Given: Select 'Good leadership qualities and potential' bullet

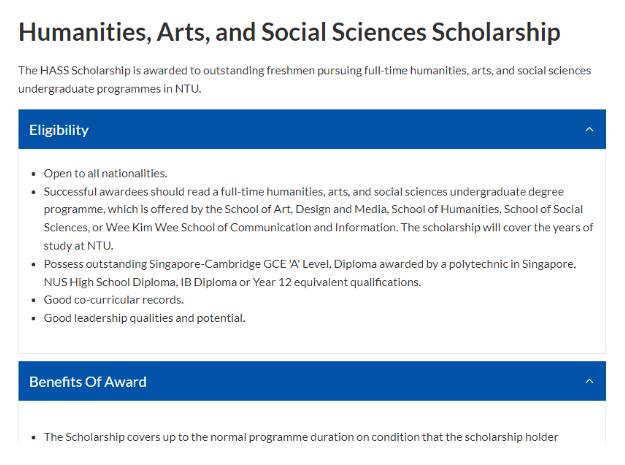Looking at the screenshot, I should coord(144,318).
